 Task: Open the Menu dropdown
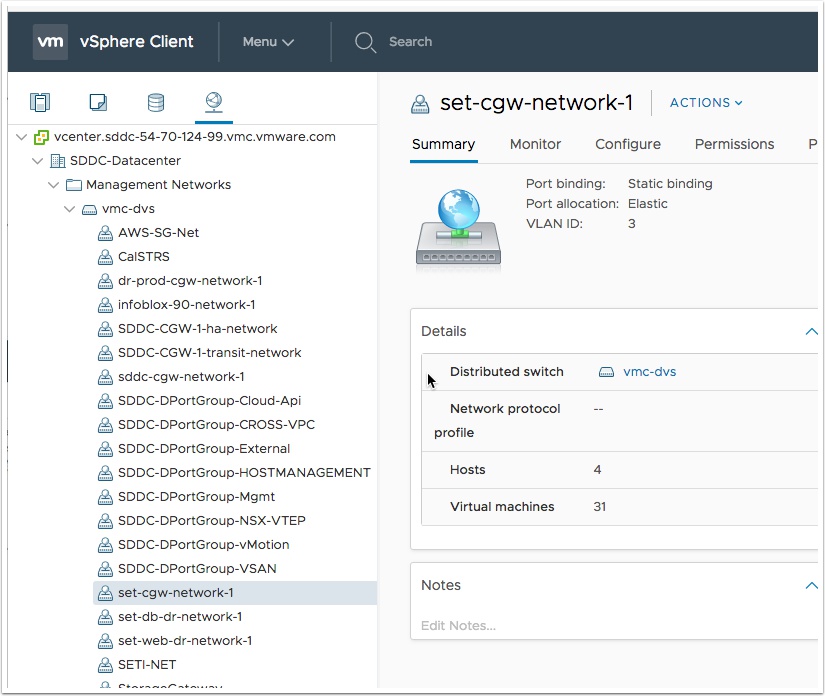coord(268,42)
